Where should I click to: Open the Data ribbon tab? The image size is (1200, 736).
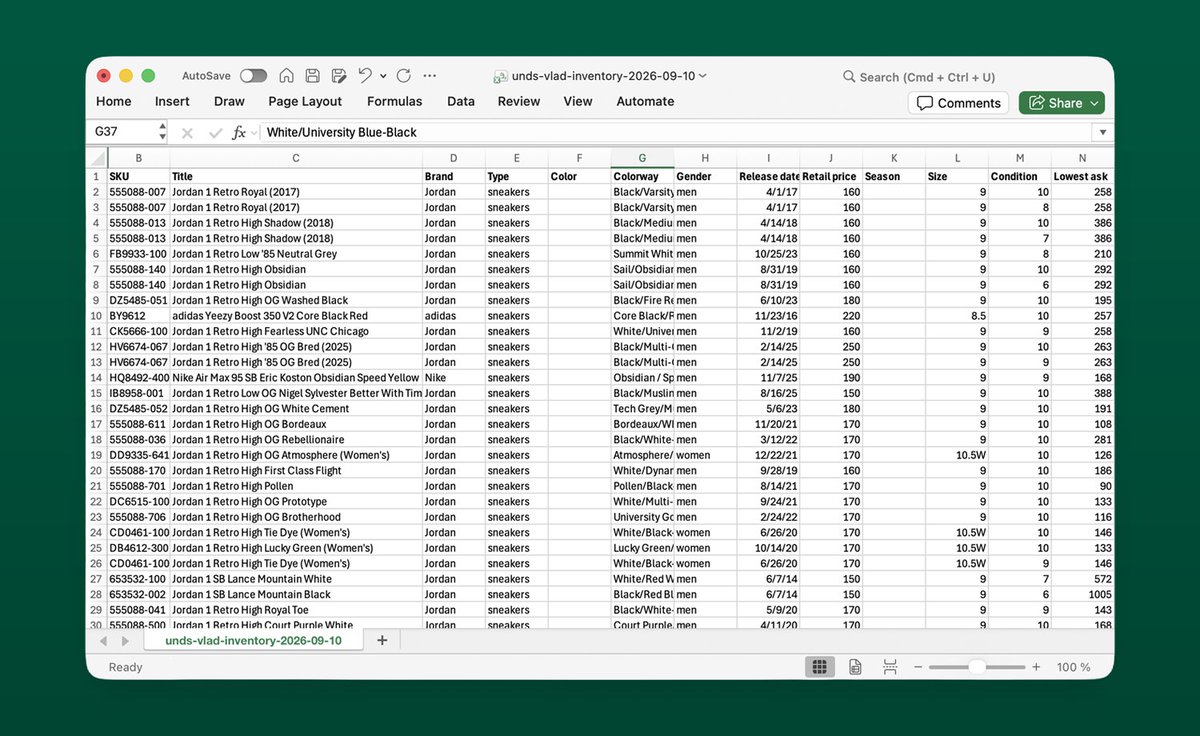461,101
